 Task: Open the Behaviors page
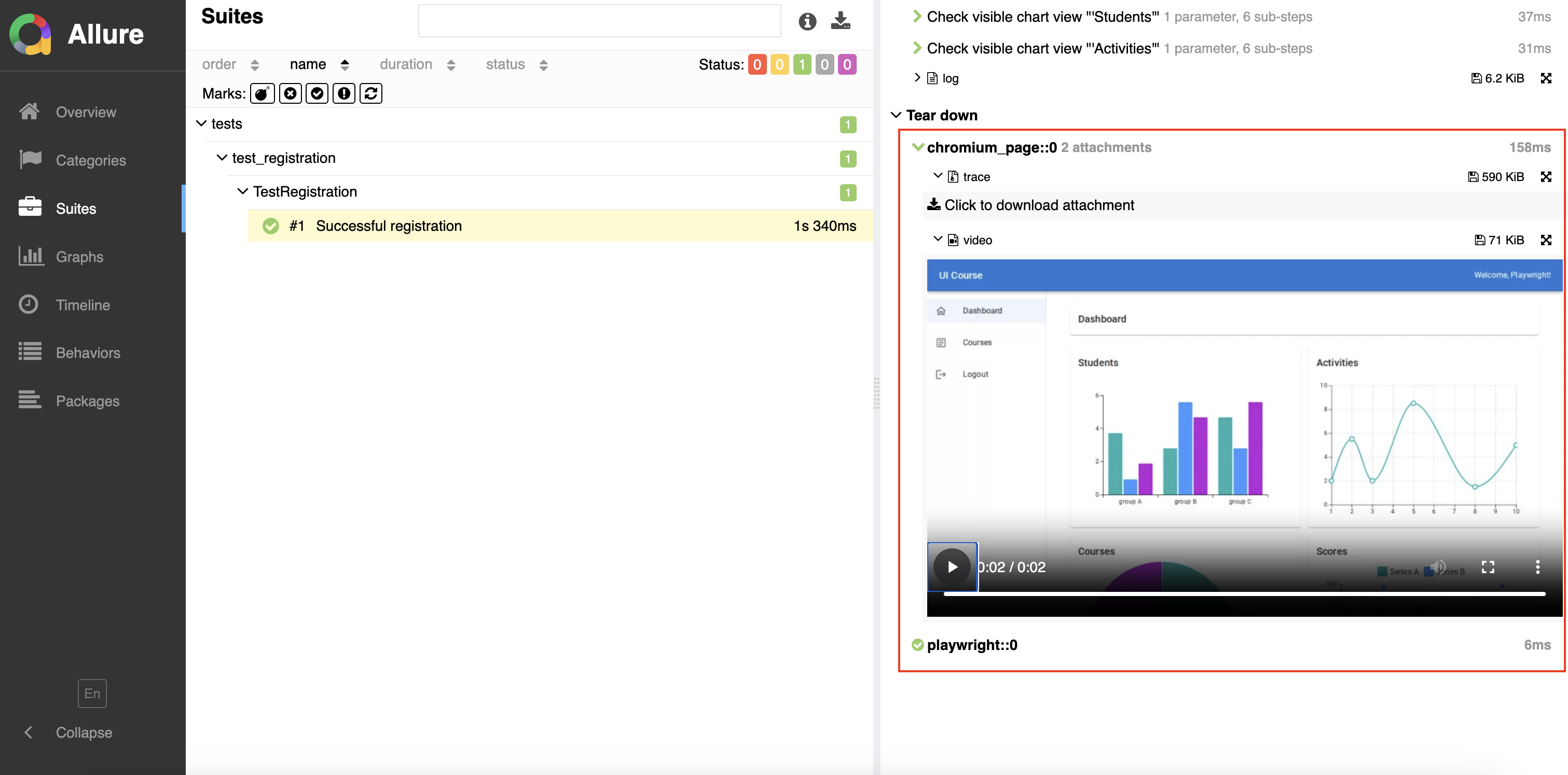[x=91, y=353]
